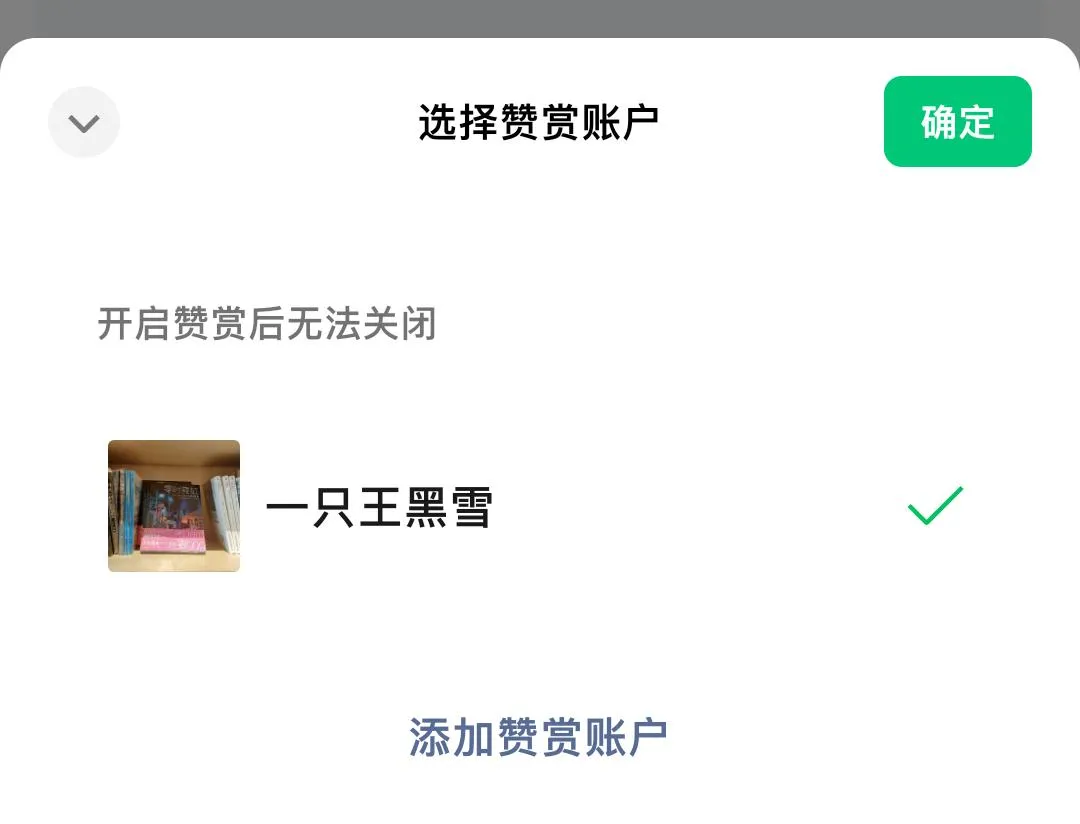Click the gray circular button holding the chevron

[x=84, y=122]
